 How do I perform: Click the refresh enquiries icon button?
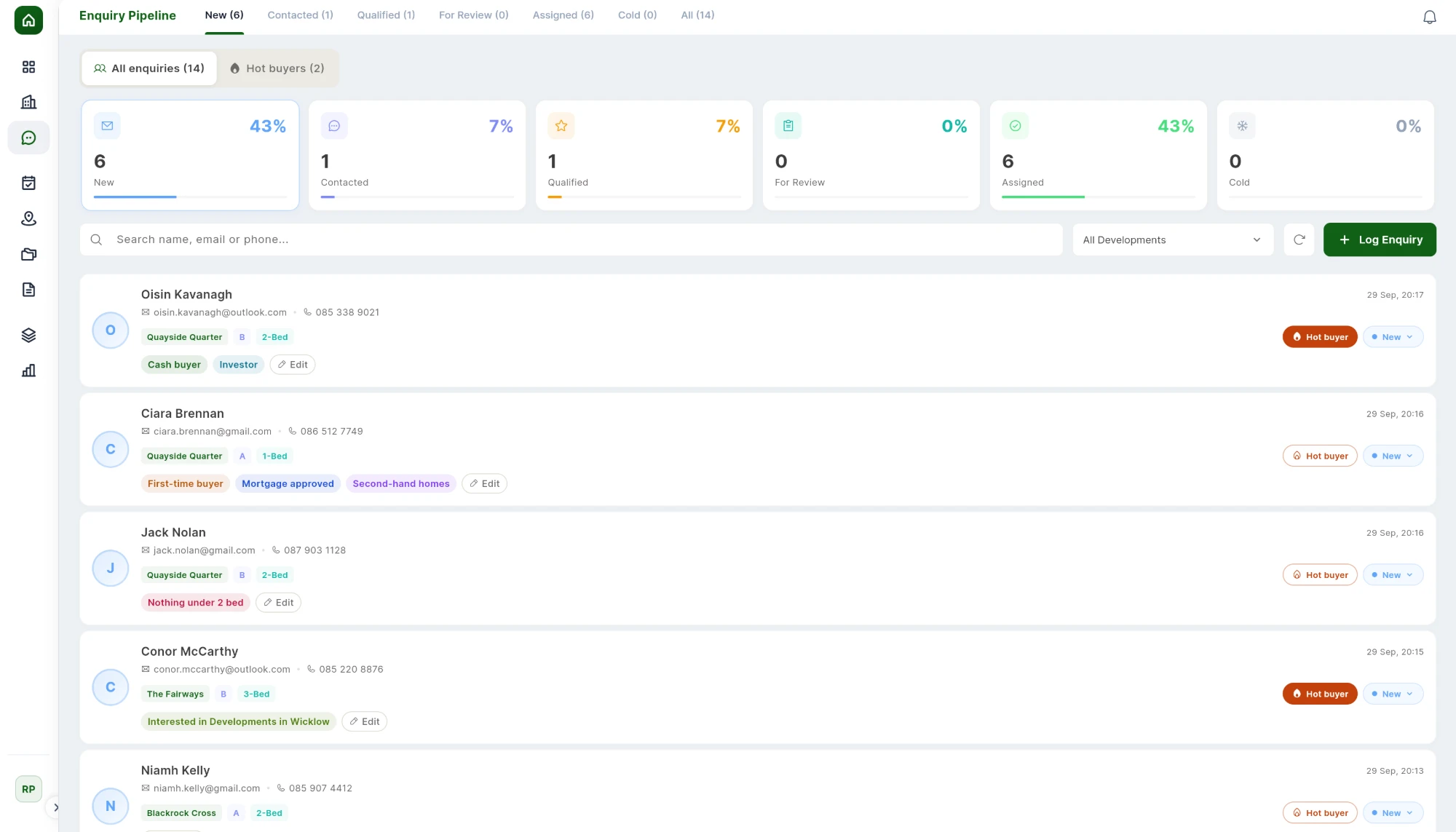pos(1299,239)
